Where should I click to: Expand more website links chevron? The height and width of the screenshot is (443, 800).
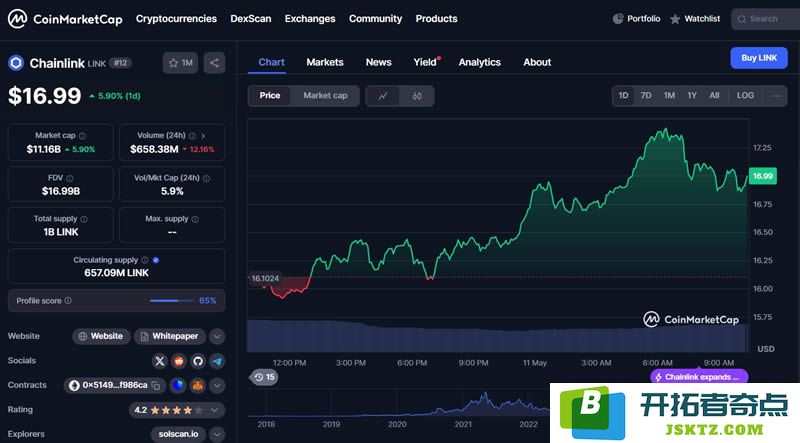(217, 337)
